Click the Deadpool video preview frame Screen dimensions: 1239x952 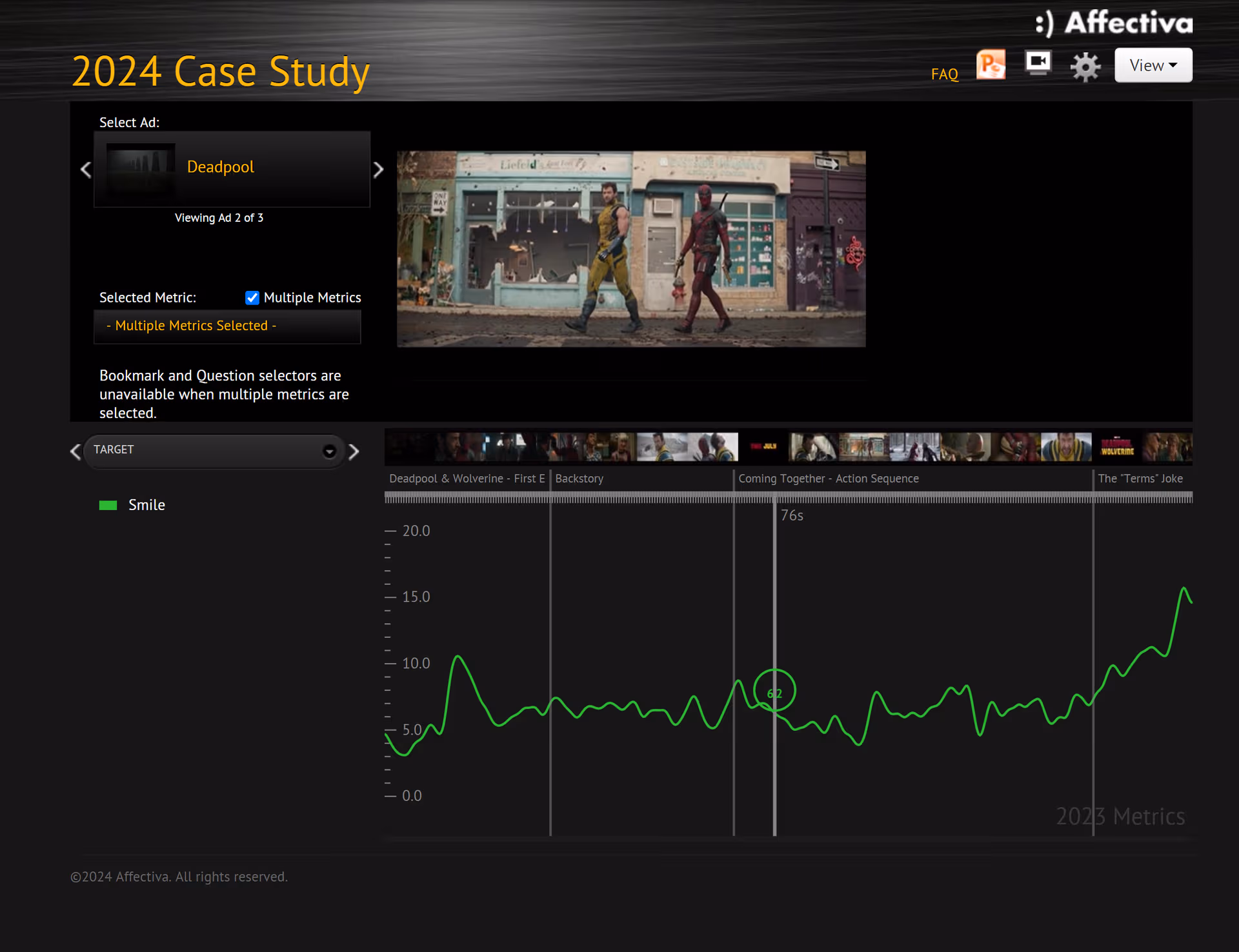(630, 249)
